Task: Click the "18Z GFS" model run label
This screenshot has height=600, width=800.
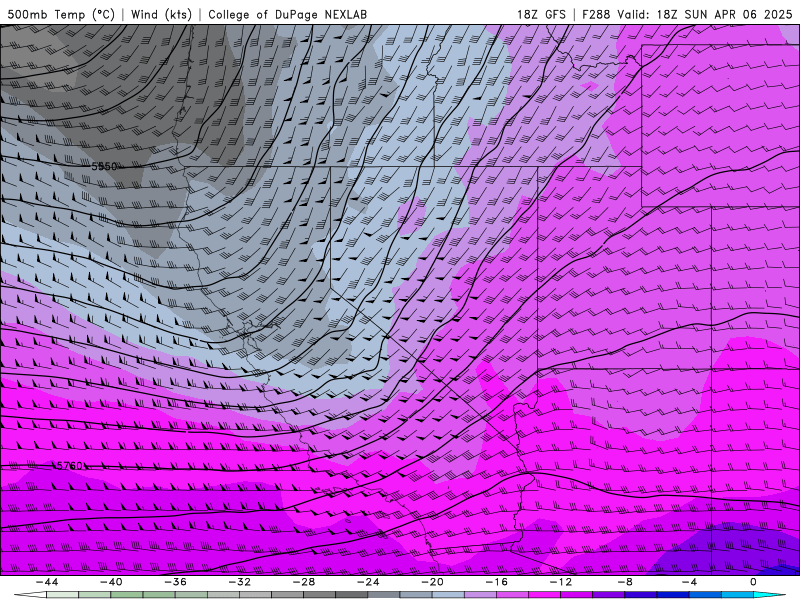Action: [x=541, y=15]
